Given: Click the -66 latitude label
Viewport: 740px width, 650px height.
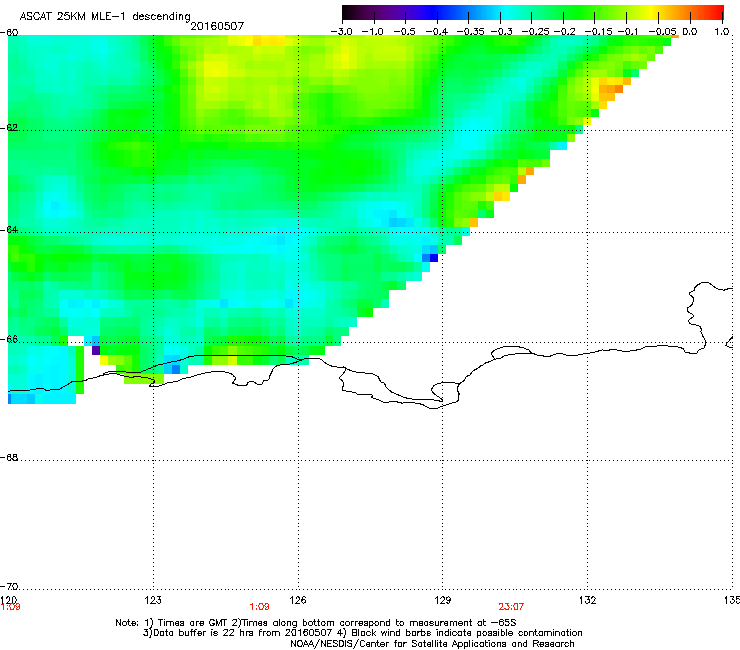Looking at the screenshot, I should point(9,339).
